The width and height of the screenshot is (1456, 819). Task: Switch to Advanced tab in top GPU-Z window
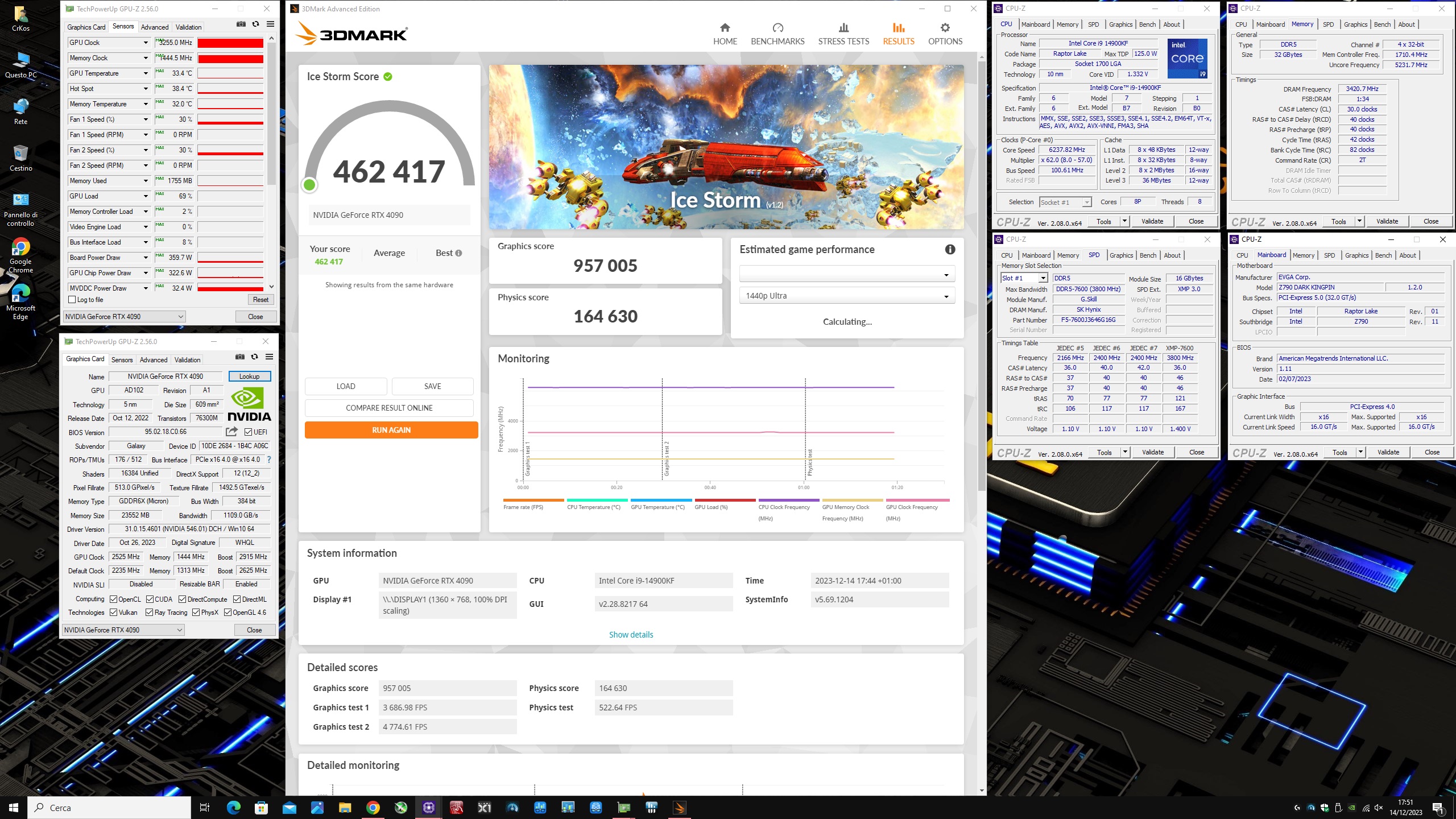coord(155,27)
